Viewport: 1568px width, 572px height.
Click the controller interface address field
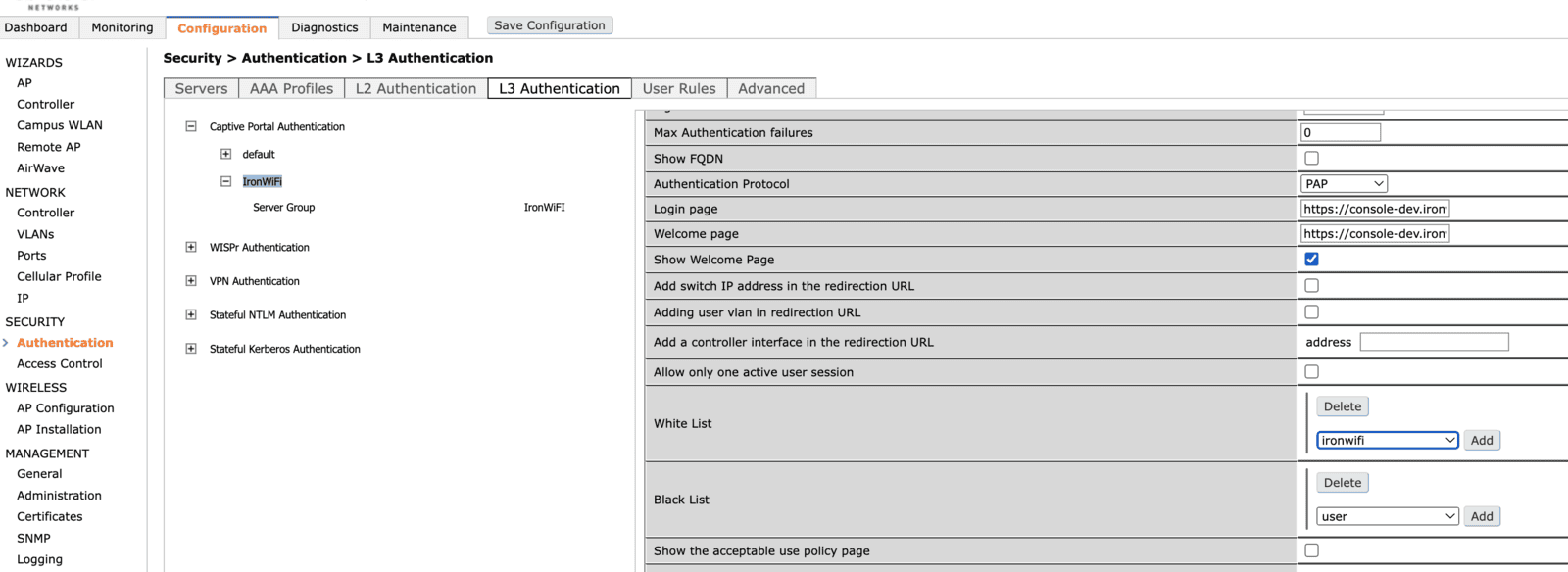point(1435,342)
